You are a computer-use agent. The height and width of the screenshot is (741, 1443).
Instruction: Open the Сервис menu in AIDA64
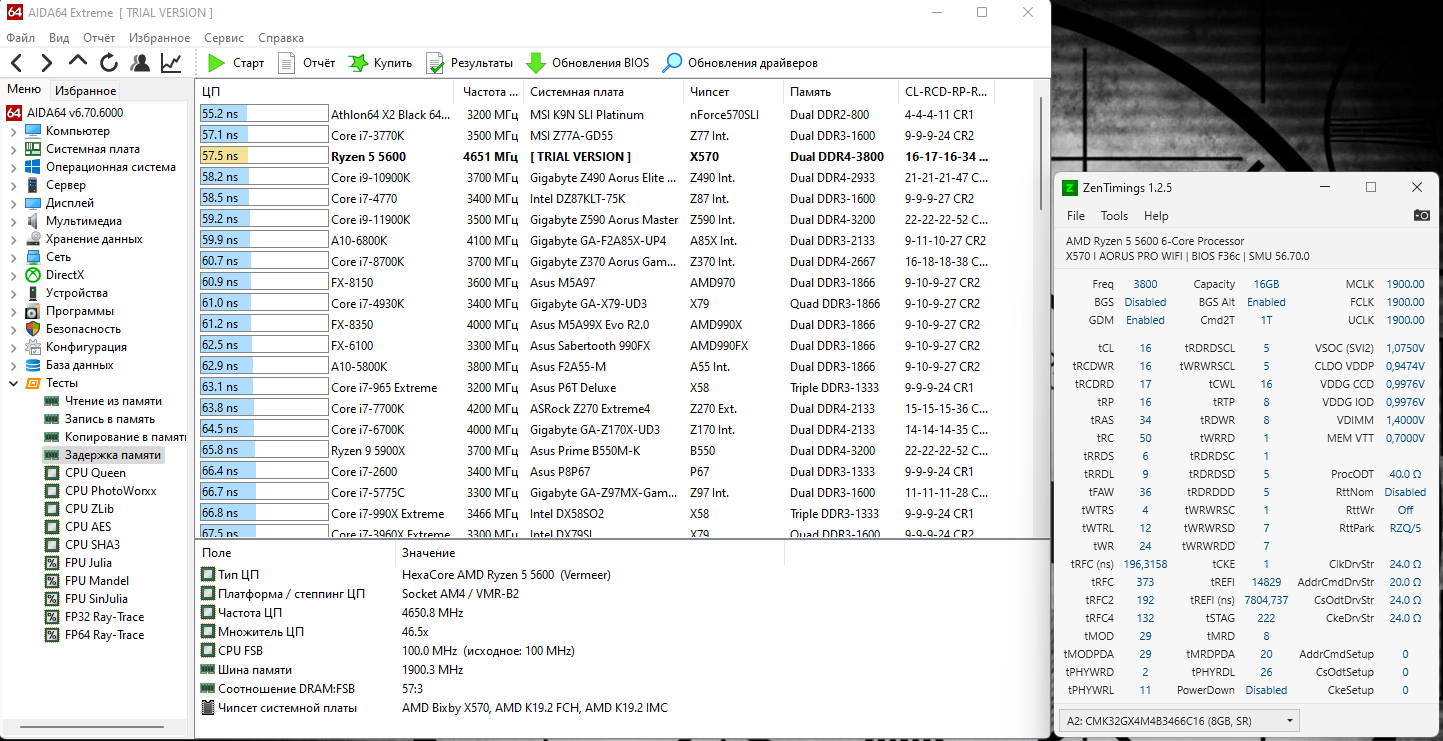224,38
